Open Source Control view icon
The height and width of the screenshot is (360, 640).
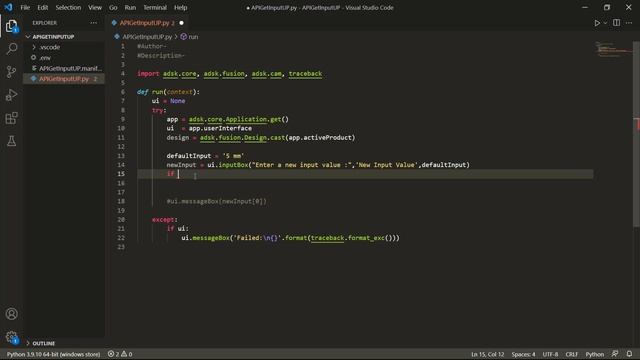tap(11, 72)
